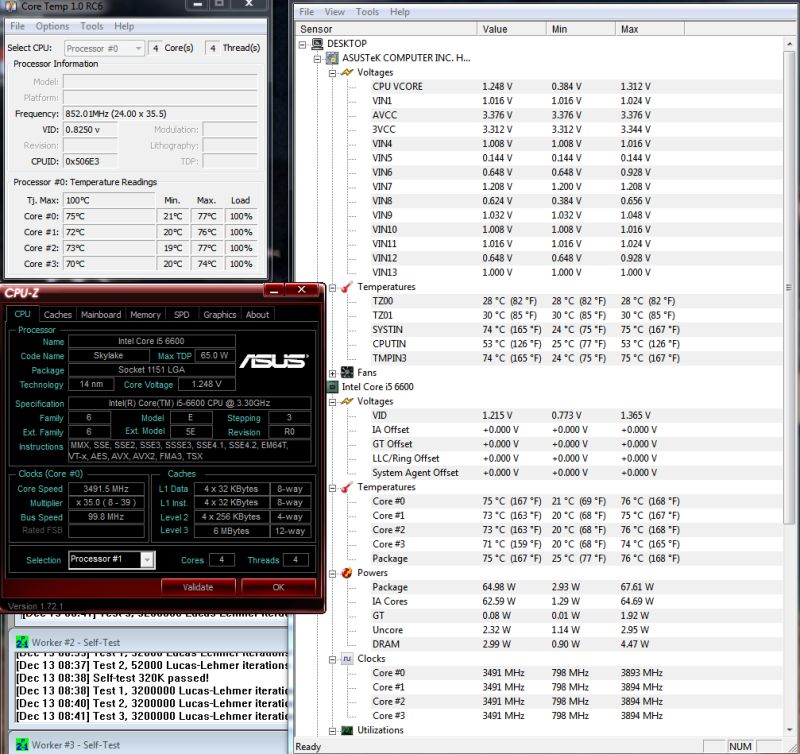800x754 pixels.
Task: Click the NUM indicator in status bar
Action: [x=740, y=746]
